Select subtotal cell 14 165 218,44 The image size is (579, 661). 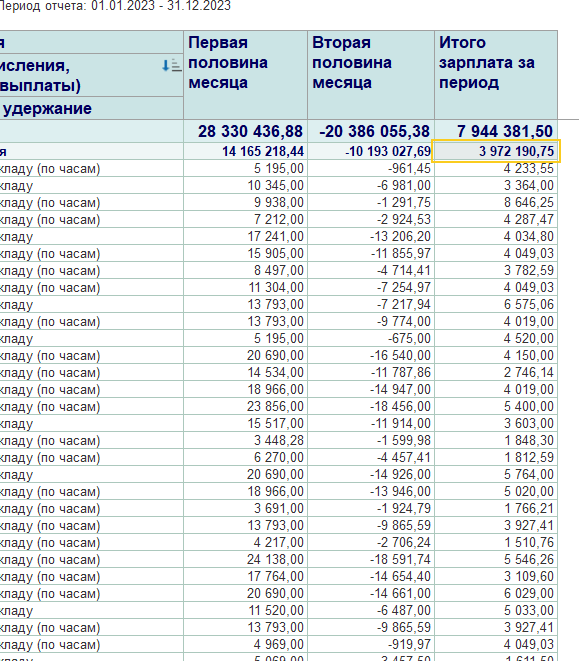(245, 151)
